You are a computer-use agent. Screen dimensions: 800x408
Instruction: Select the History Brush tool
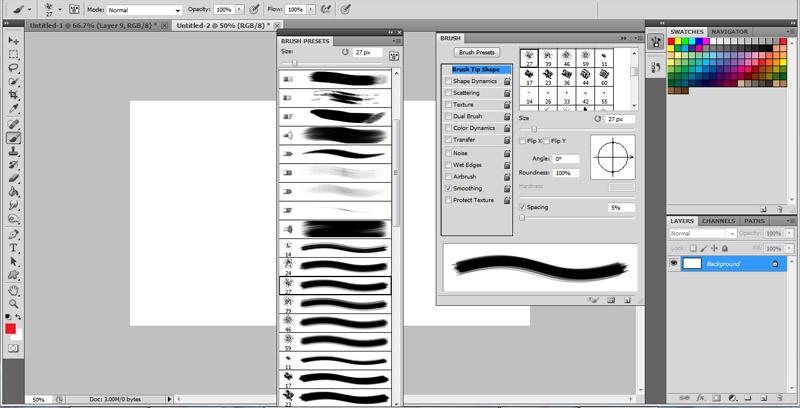[x=14, y=165]
